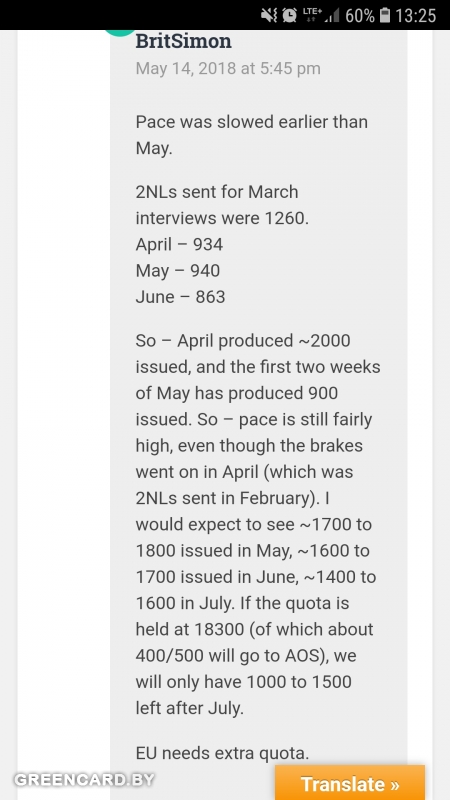The image size is (450, 800).
Task: Tap the alarm clock status icon
Action: pyautogui.click(x=290, y=15)
